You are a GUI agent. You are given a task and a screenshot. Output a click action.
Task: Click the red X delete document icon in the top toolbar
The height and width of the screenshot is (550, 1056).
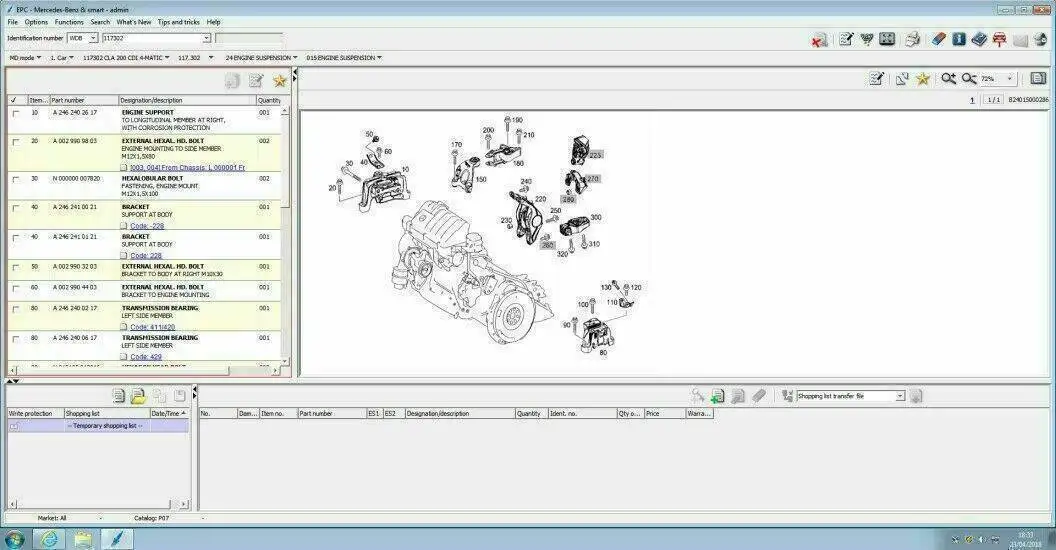point(819,40)
